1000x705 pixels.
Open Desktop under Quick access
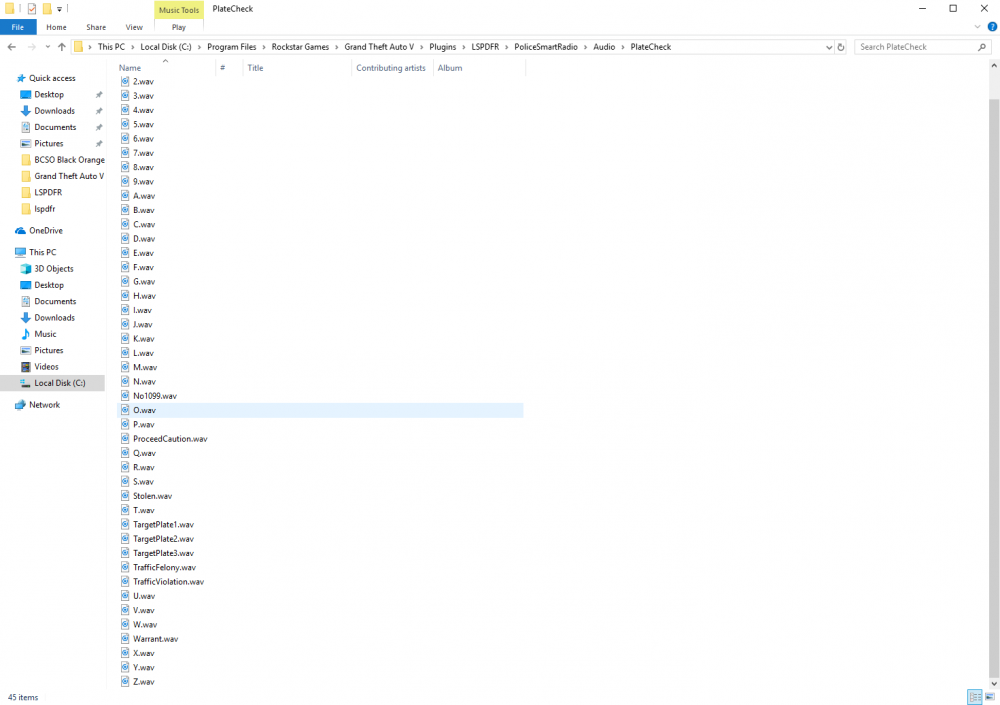click(49, 94)
